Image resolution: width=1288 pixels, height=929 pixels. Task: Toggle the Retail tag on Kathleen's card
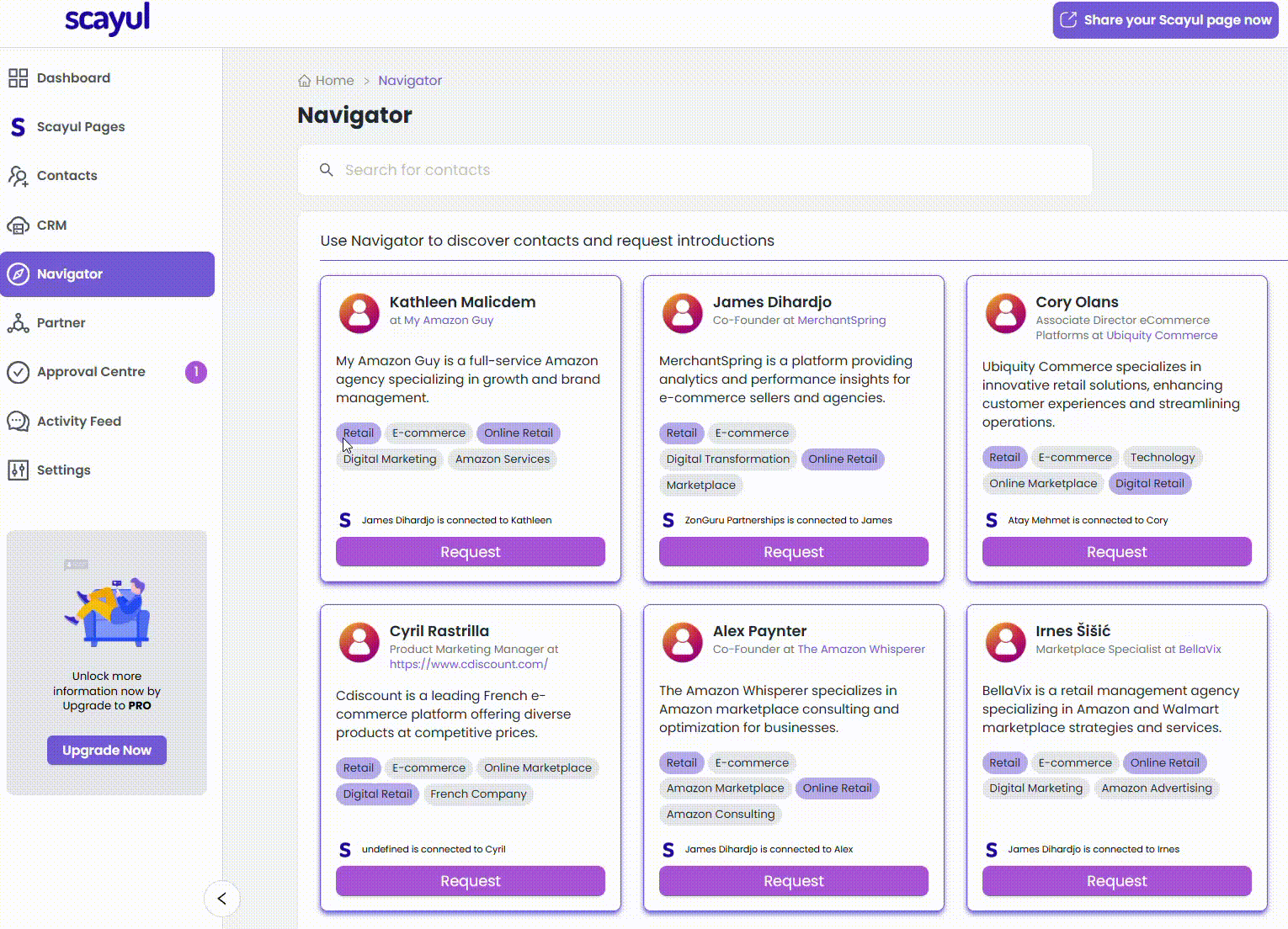pos(358,433)
